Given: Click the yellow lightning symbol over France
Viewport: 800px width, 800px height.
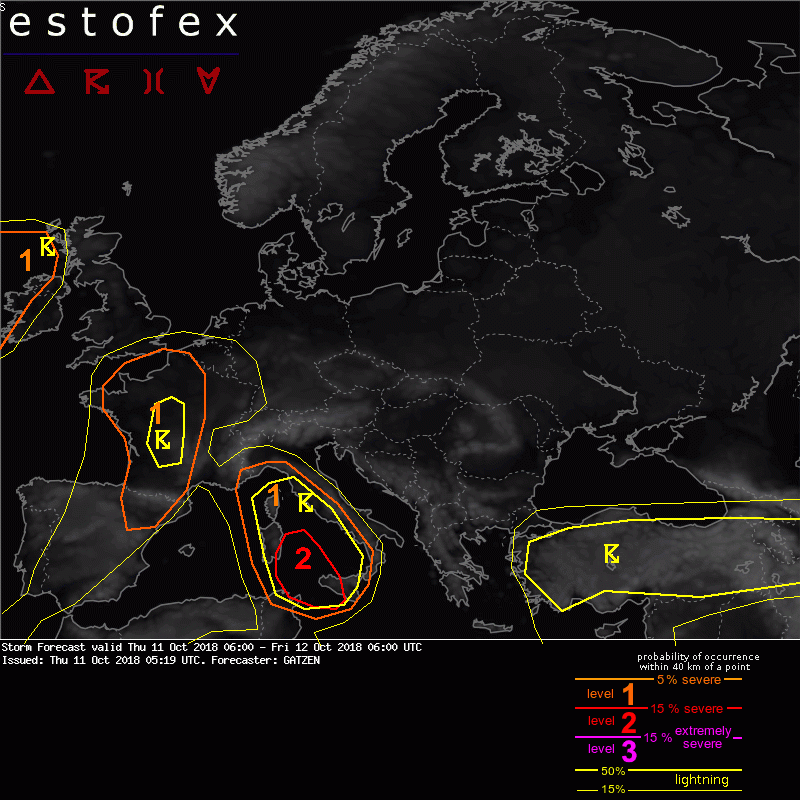Looking at the screenshot, I should tap(162, 440).
